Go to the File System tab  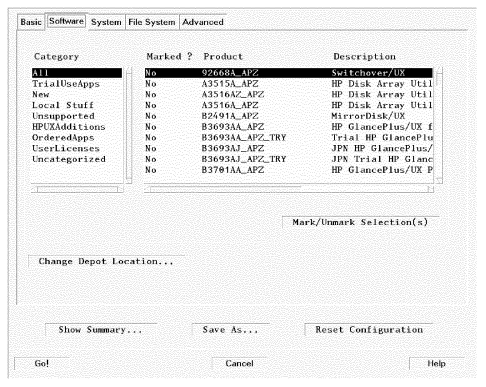[x=152, y=22]
